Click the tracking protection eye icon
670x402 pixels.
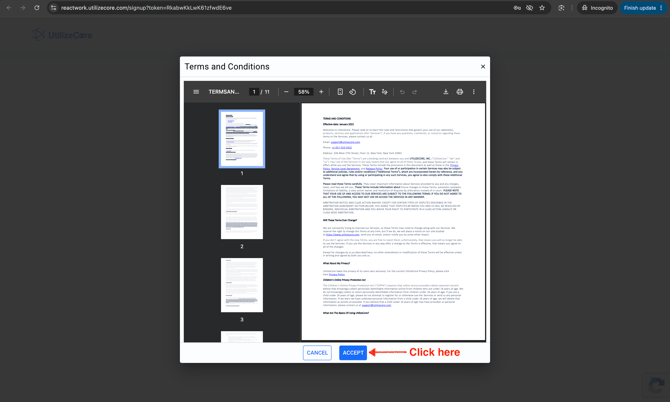(x=529, y=8)
